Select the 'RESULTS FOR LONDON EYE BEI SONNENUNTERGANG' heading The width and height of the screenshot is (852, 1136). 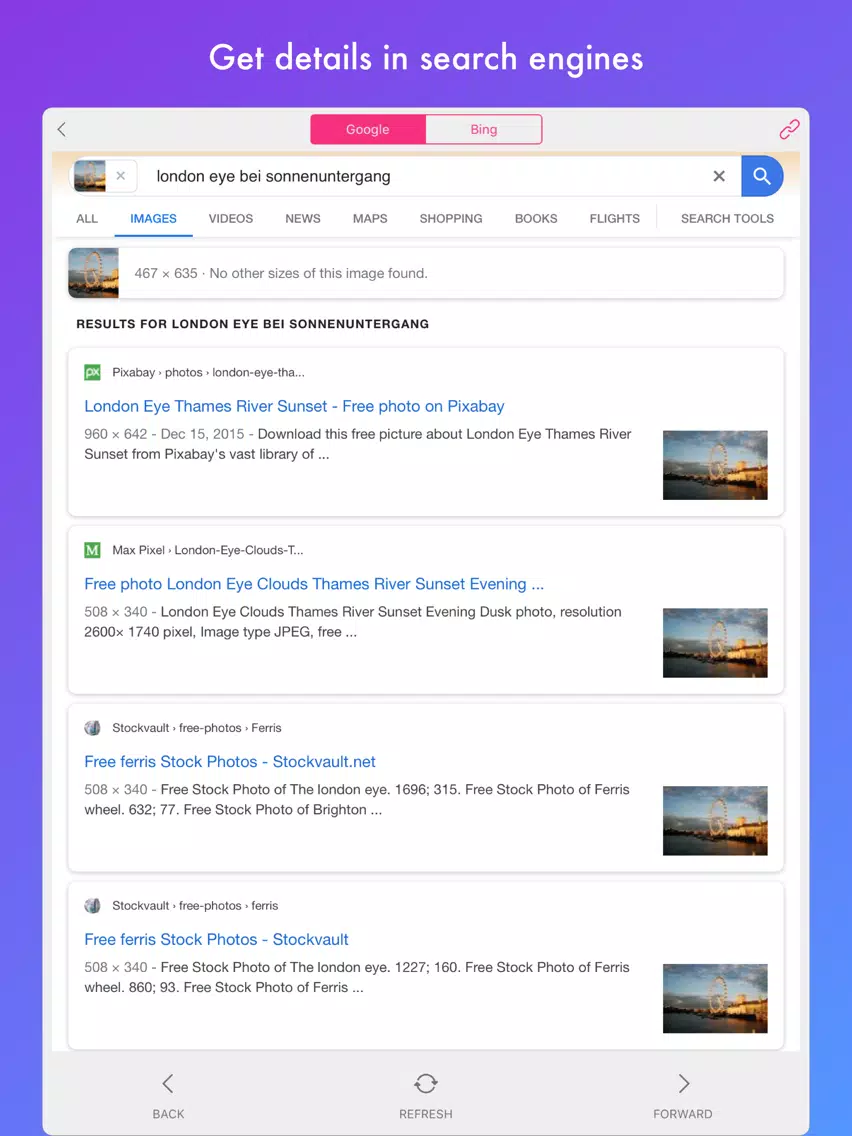pos(253,324)
